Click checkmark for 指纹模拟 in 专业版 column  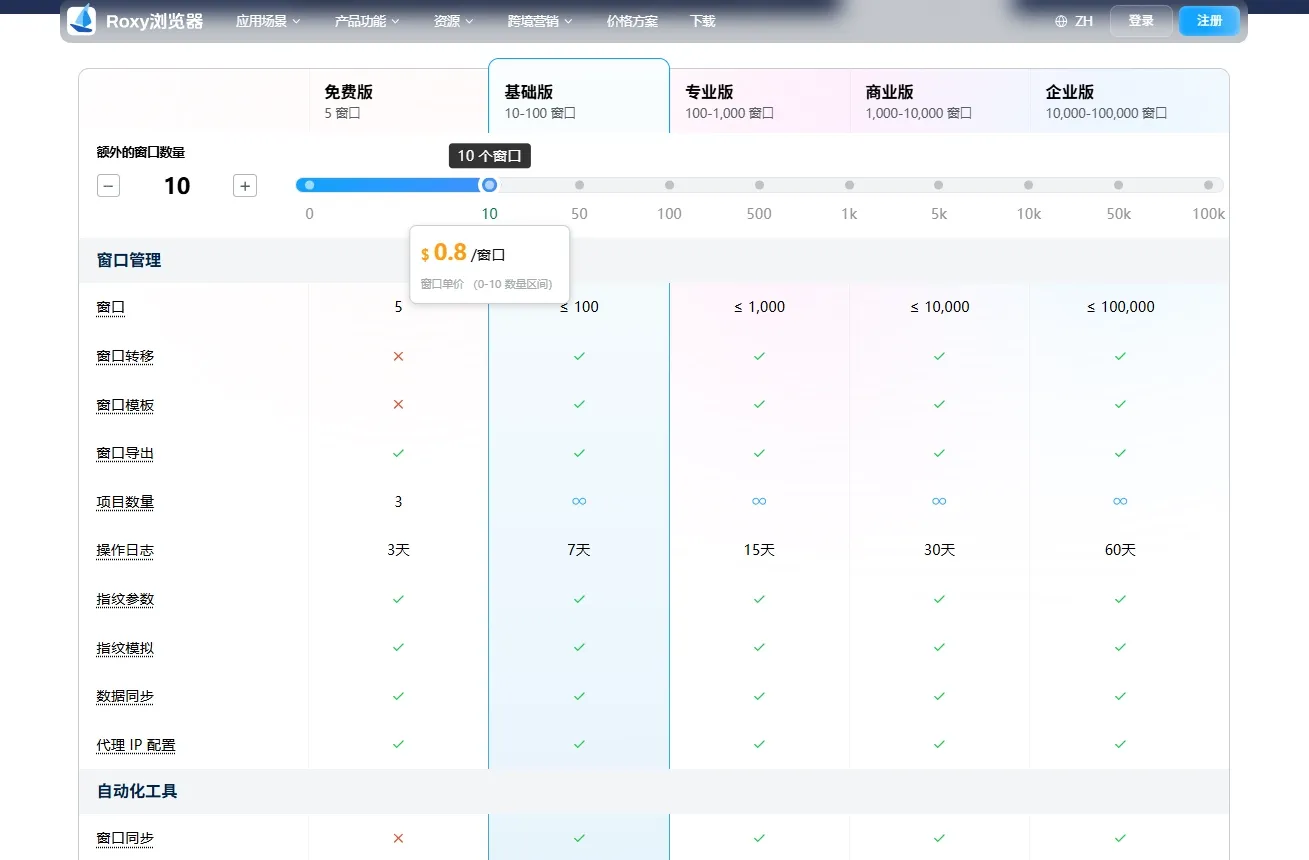click(x=759, y=647)
